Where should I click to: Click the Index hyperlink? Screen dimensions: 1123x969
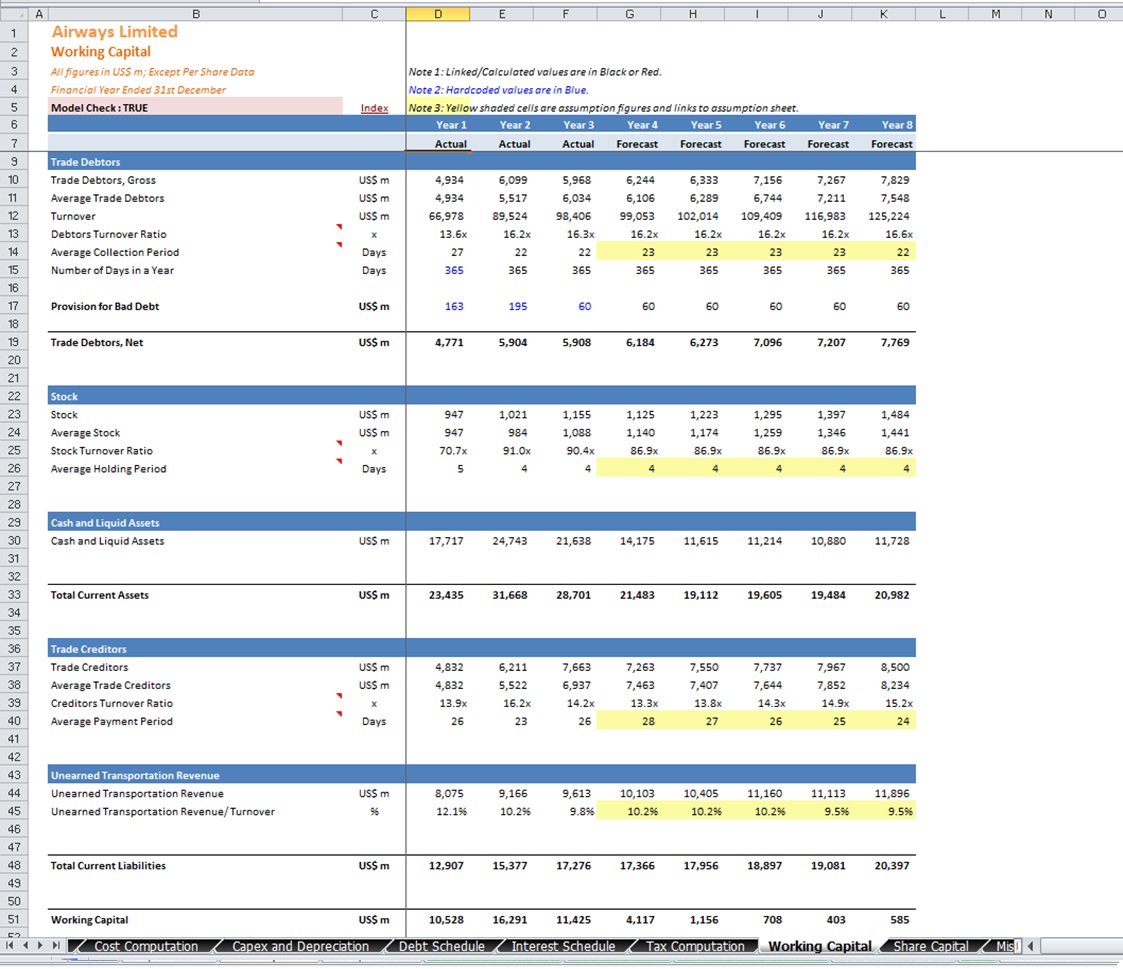pos(375,108)
